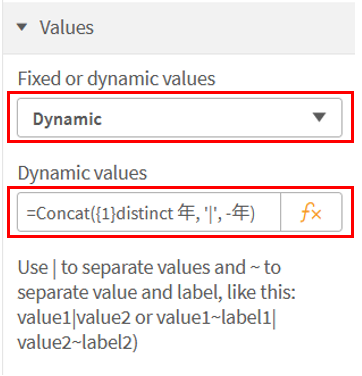Collapse the Values section triangle
Viewport: 362px width, 376px height.
(x=22, y=27)
